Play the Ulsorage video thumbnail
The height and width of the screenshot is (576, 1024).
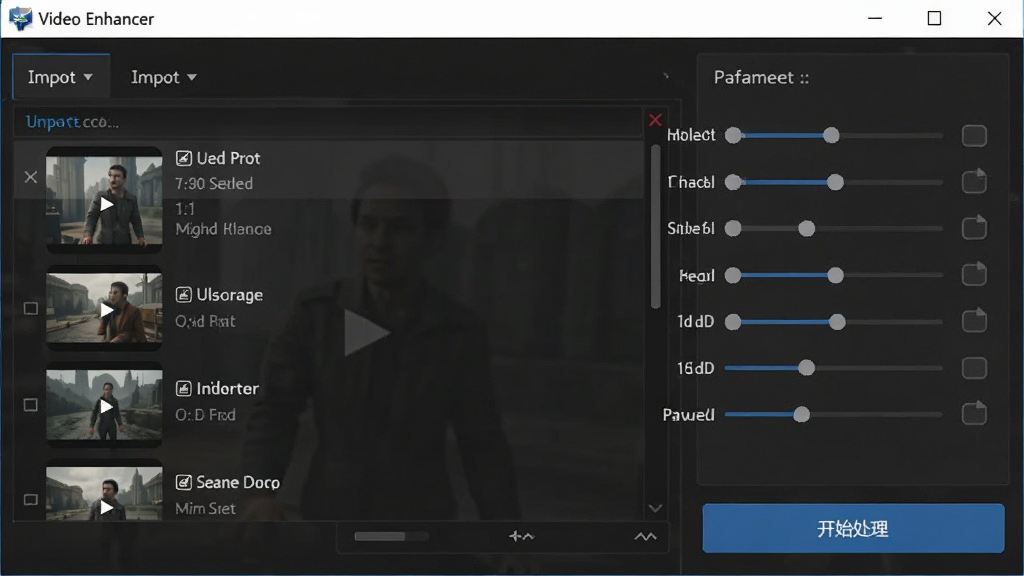[104, 308]
